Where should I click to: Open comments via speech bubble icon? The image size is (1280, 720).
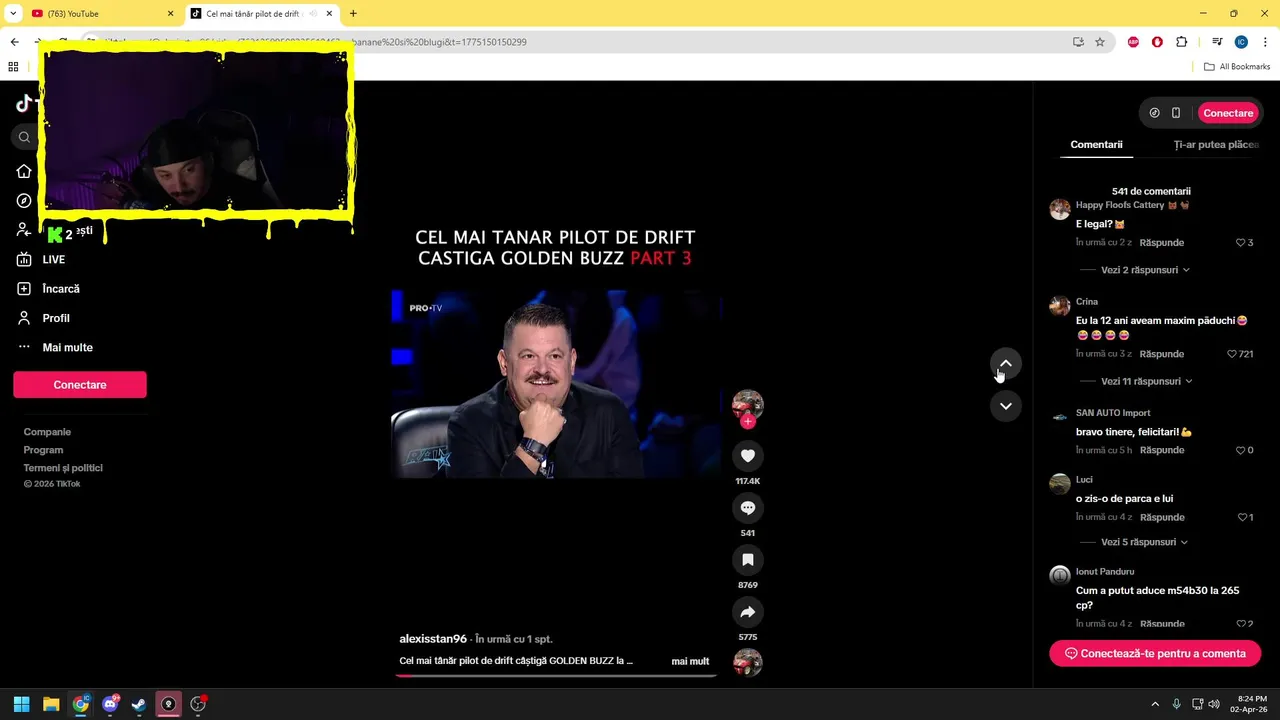click(x=747, y=508)
